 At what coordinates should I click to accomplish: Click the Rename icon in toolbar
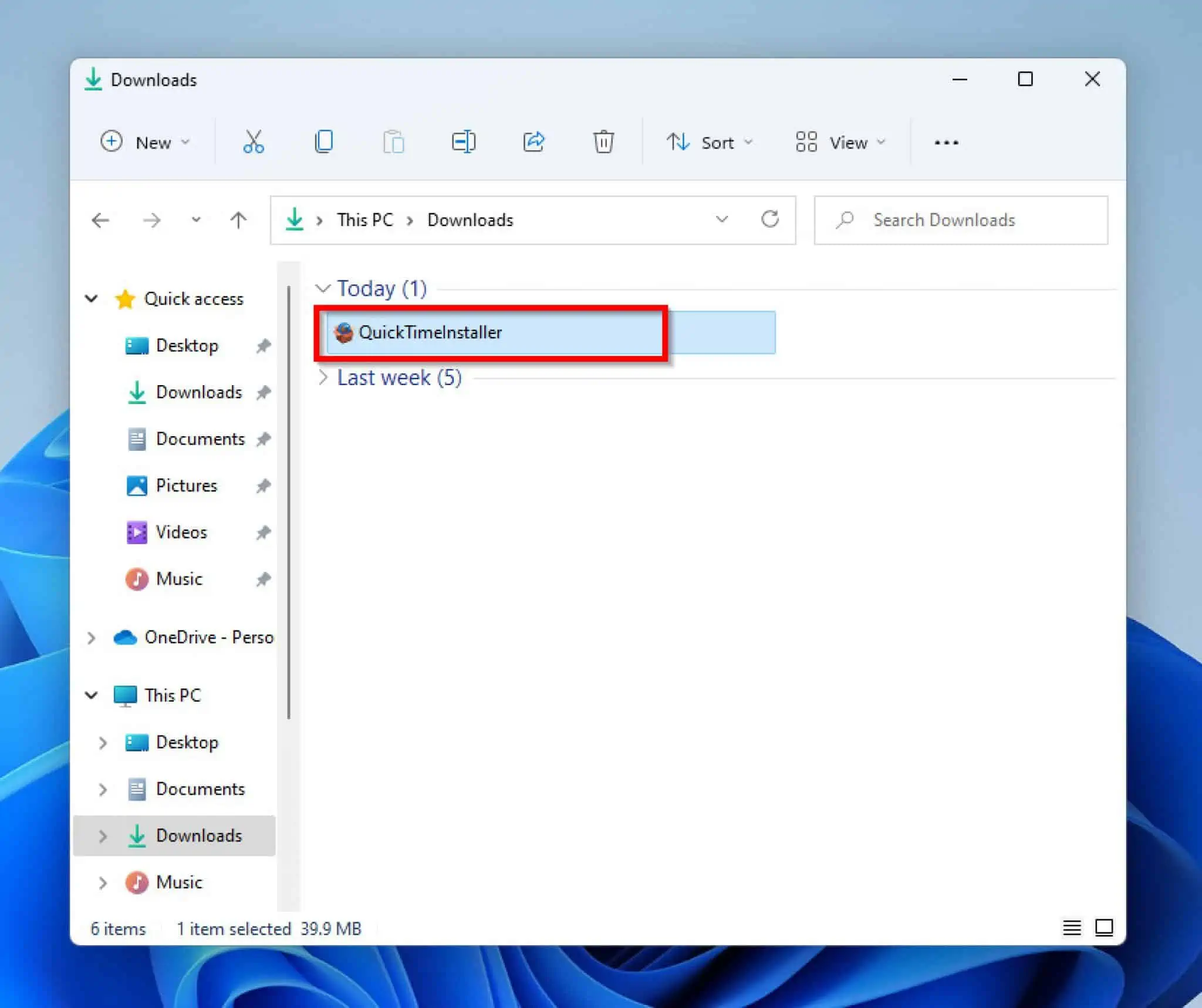tap(464, 142)
